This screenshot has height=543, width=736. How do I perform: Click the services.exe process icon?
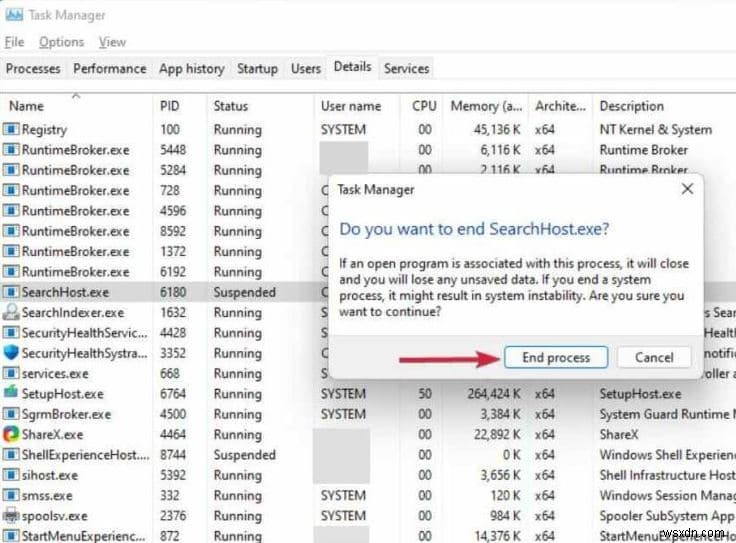(11, 373)
